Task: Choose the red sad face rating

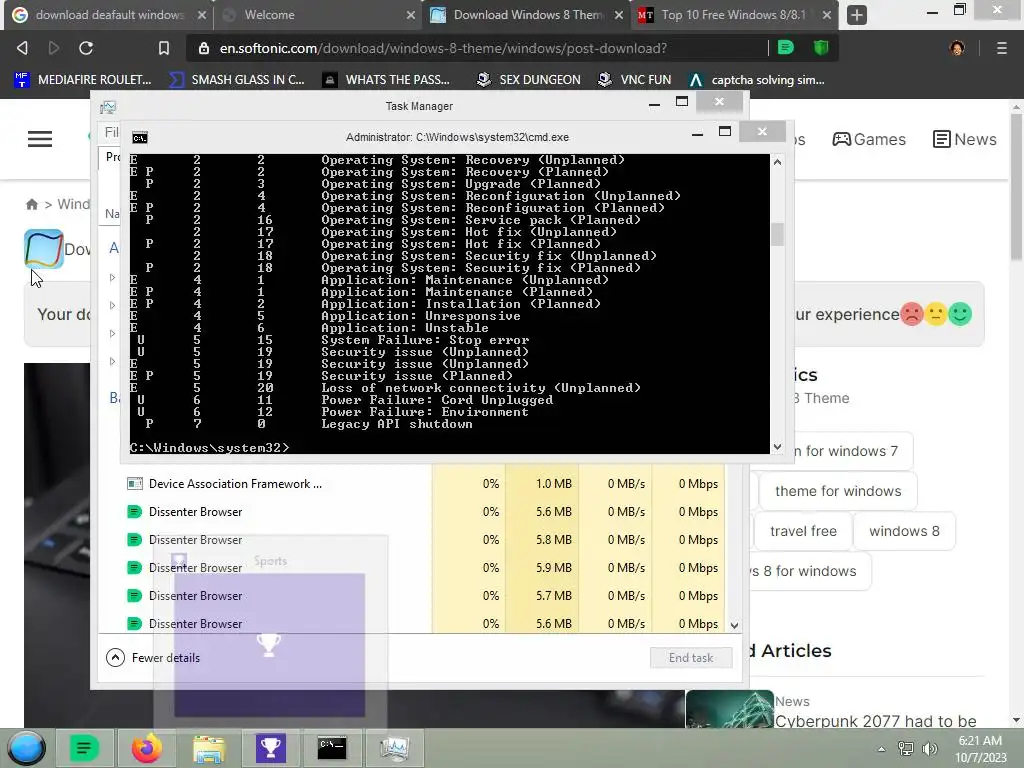Action: point(912,314)
